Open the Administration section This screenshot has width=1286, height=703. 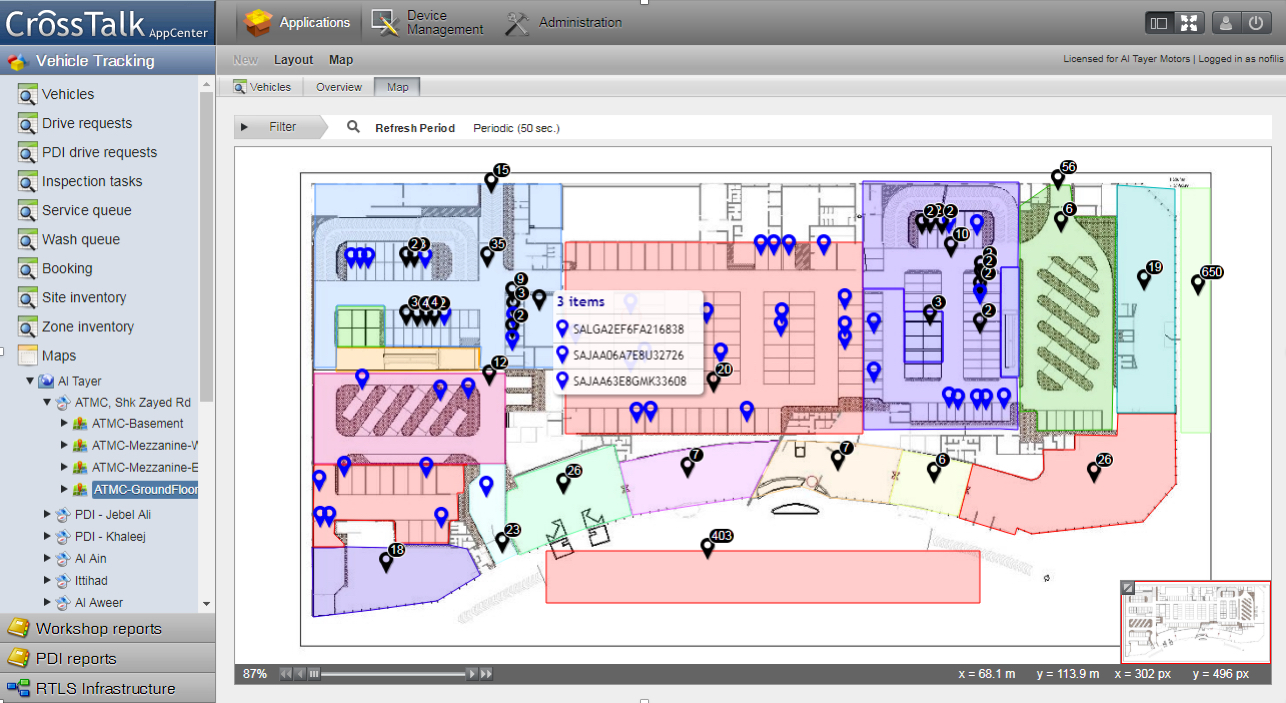(x=563, y=22)
